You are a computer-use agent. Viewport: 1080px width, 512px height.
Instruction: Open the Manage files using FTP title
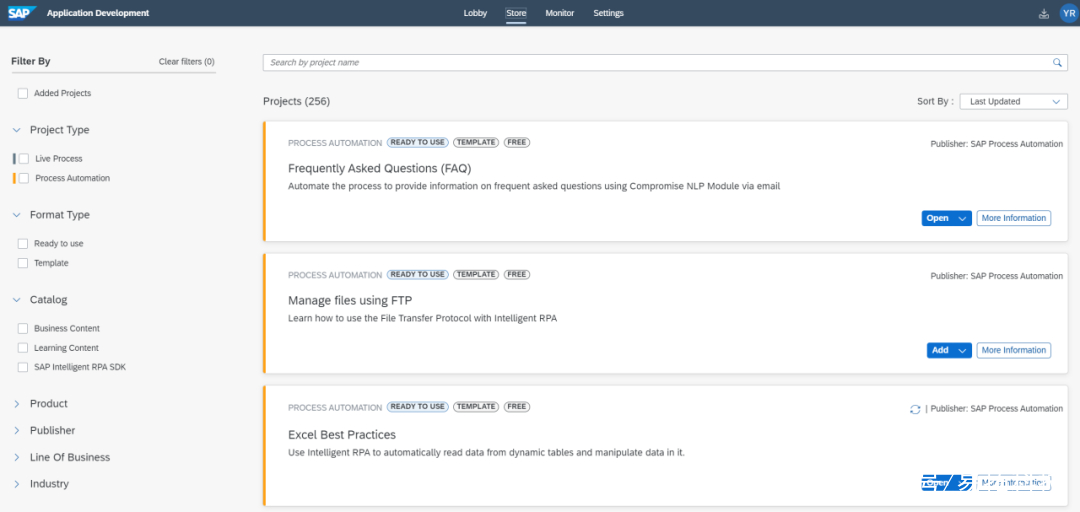click(x=350, y=300)
